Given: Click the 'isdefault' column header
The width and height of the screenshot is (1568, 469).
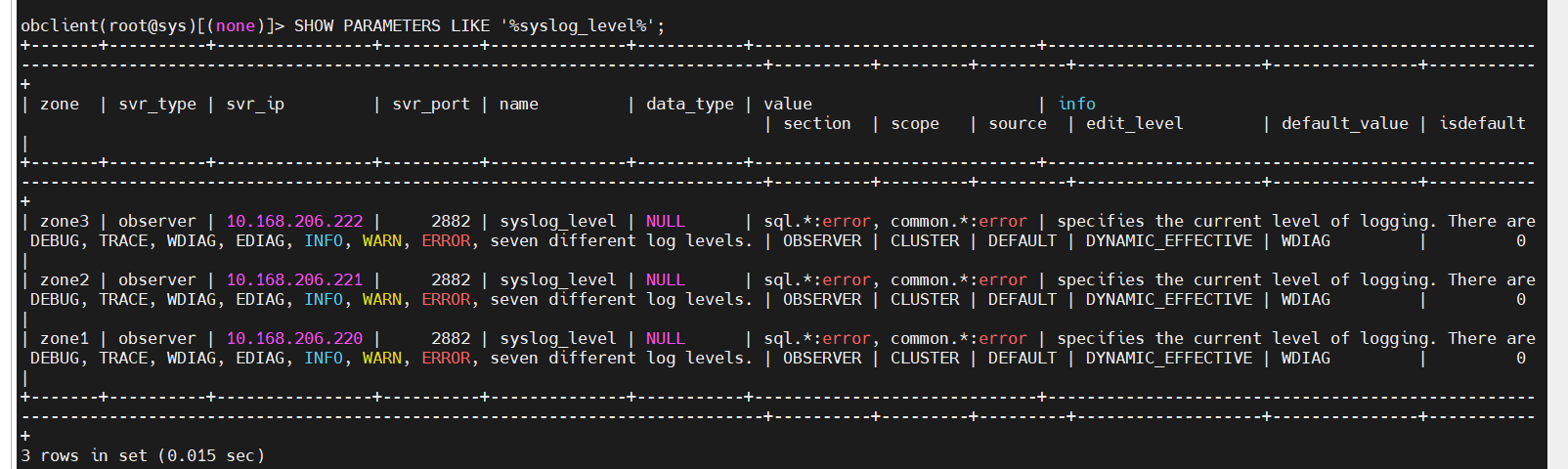Looking at the screenshot, I should point(1482,123).
